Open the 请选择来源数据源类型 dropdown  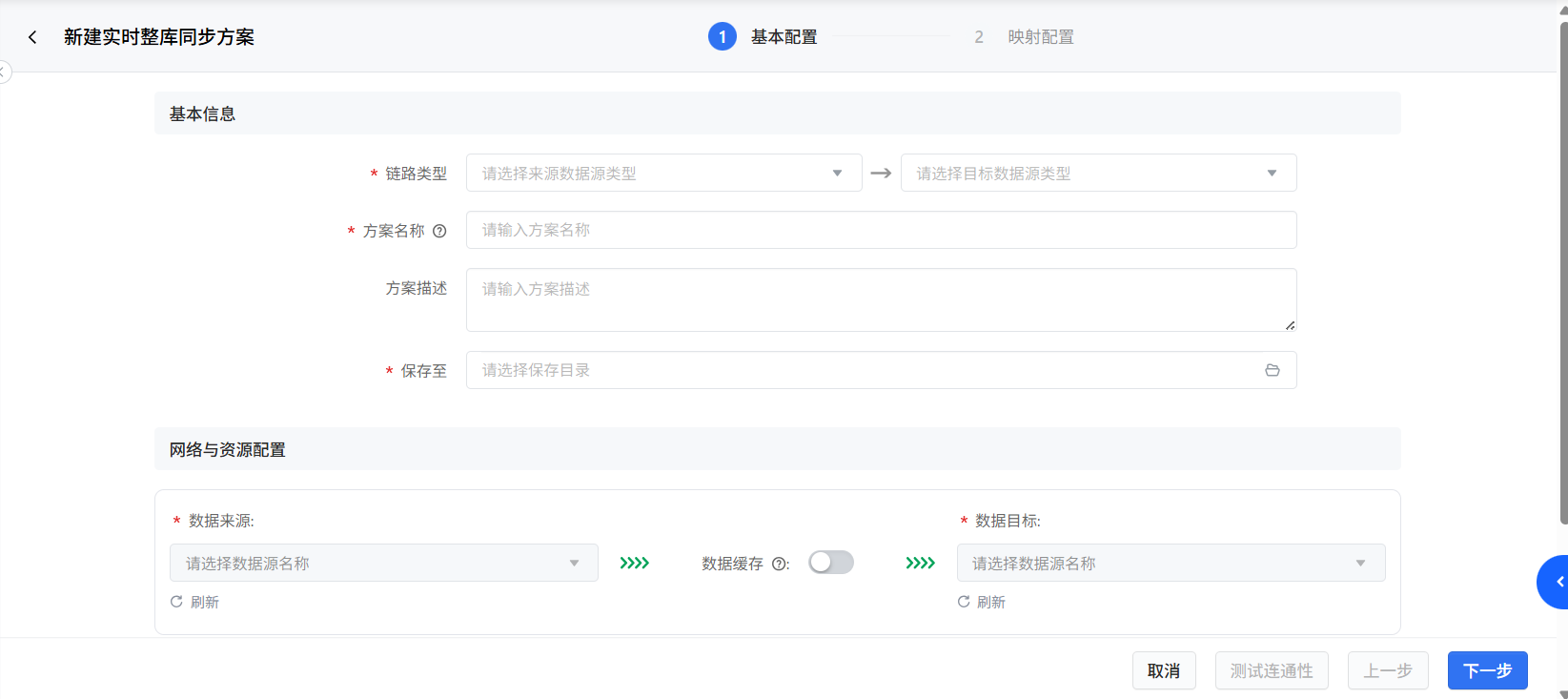[x=663, y=173]
